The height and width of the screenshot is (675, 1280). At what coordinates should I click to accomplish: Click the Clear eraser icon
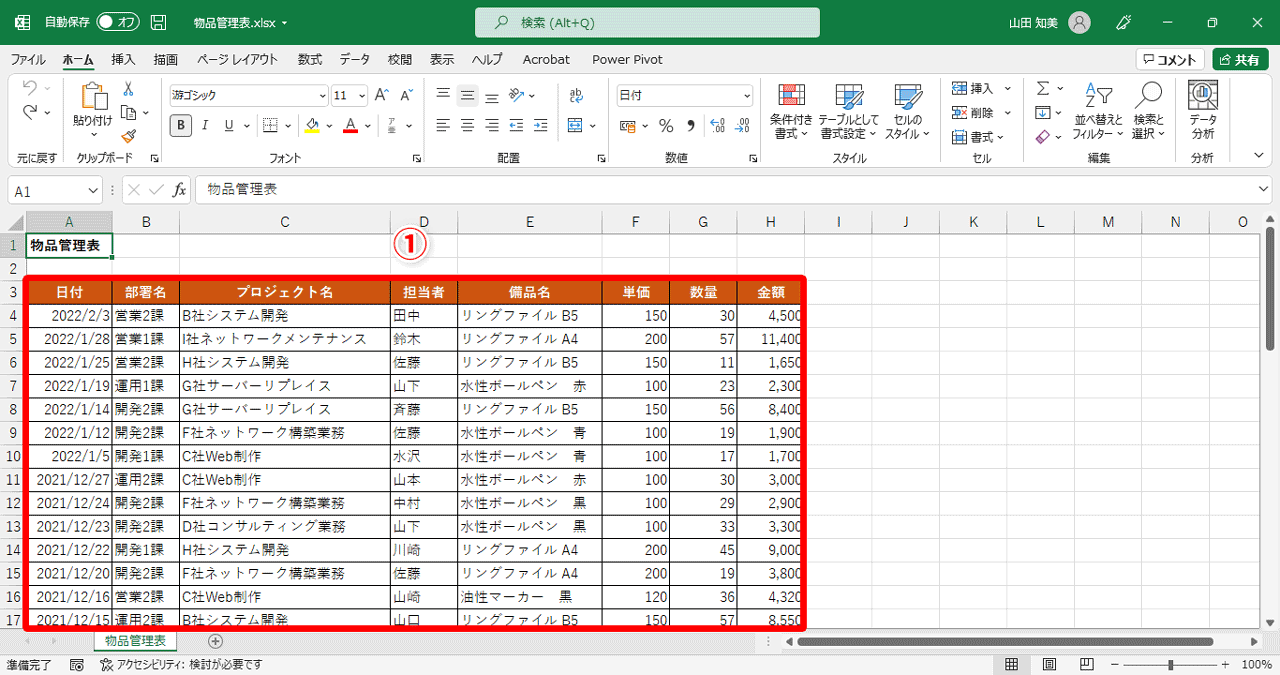(1043, 137)
